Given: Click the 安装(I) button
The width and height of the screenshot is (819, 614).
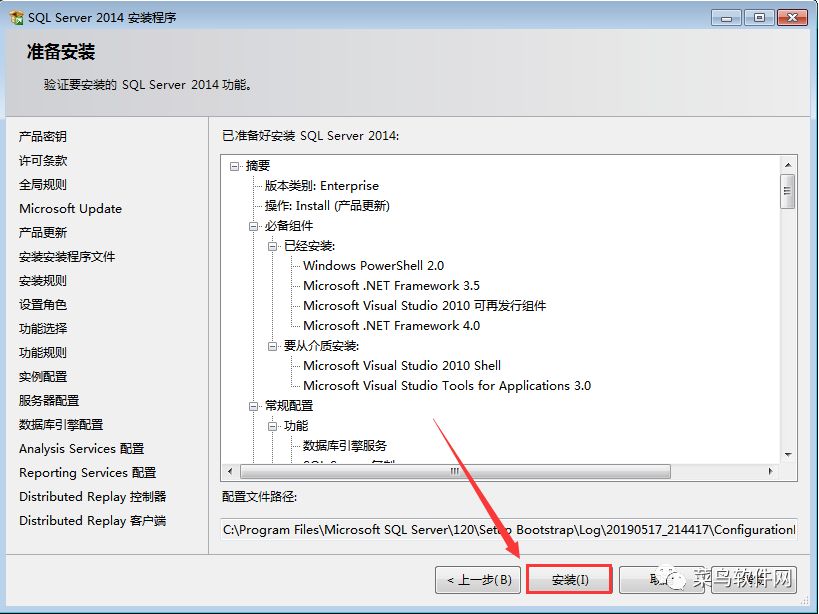Looking at the screenshot, I should coord(568,579).
